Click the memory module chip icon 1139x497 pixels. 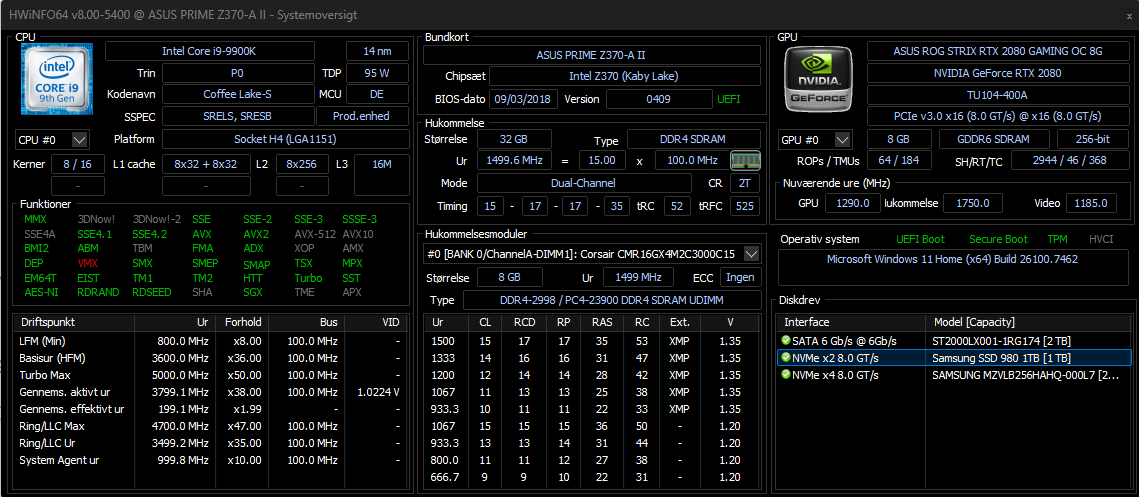741,160
